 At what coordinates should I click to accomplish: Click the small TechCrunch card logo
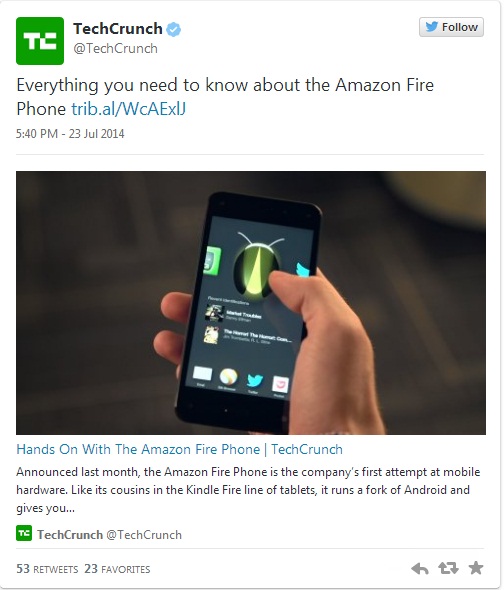(24, 534)
